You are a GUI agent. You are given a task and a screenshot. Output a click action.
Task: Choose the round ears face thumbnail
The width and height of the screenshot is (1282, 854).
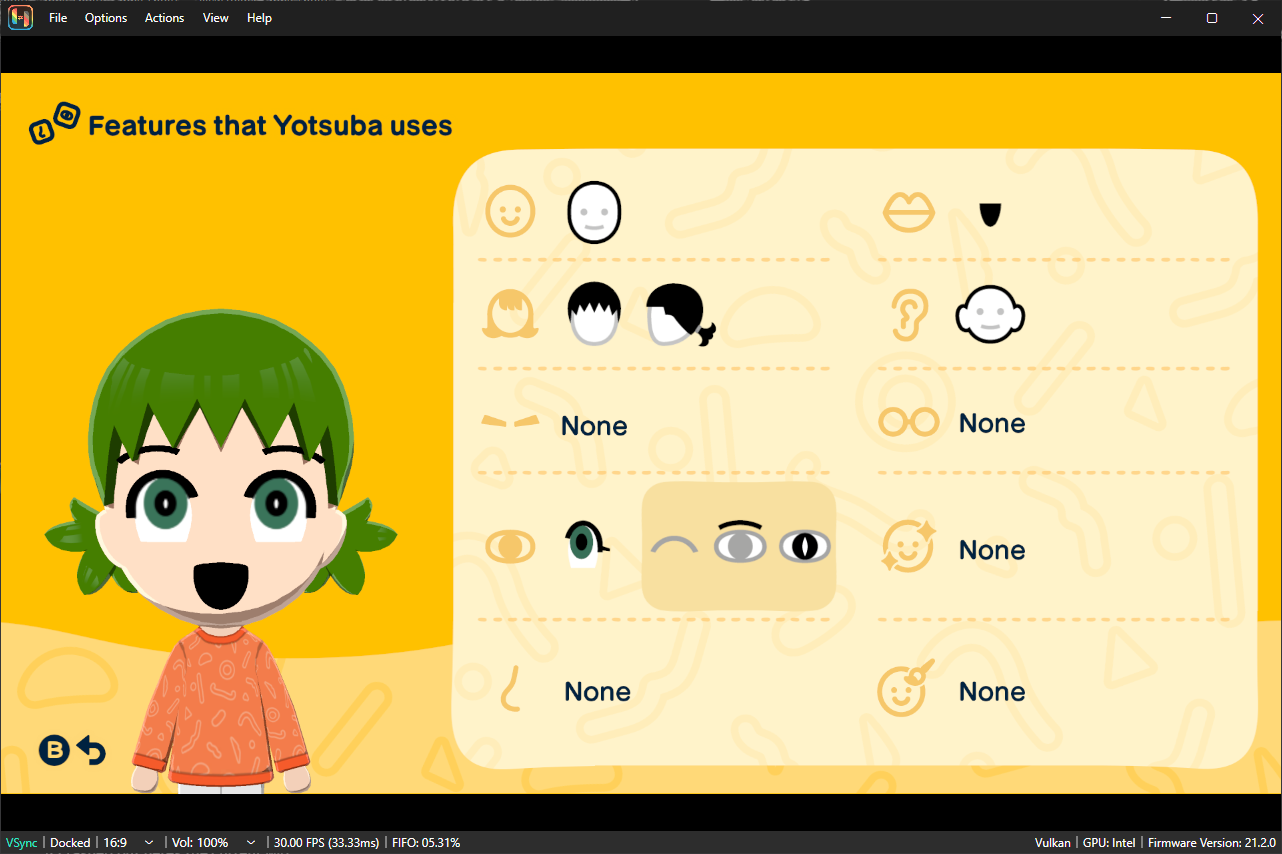pyautogui.click(x=990, y=314)
